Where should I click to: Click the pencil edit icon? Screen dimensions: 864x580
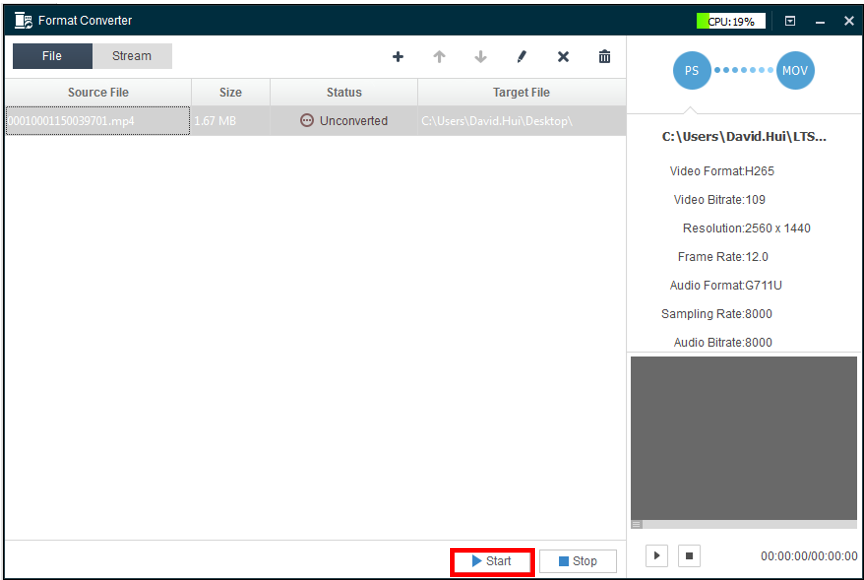522,57
